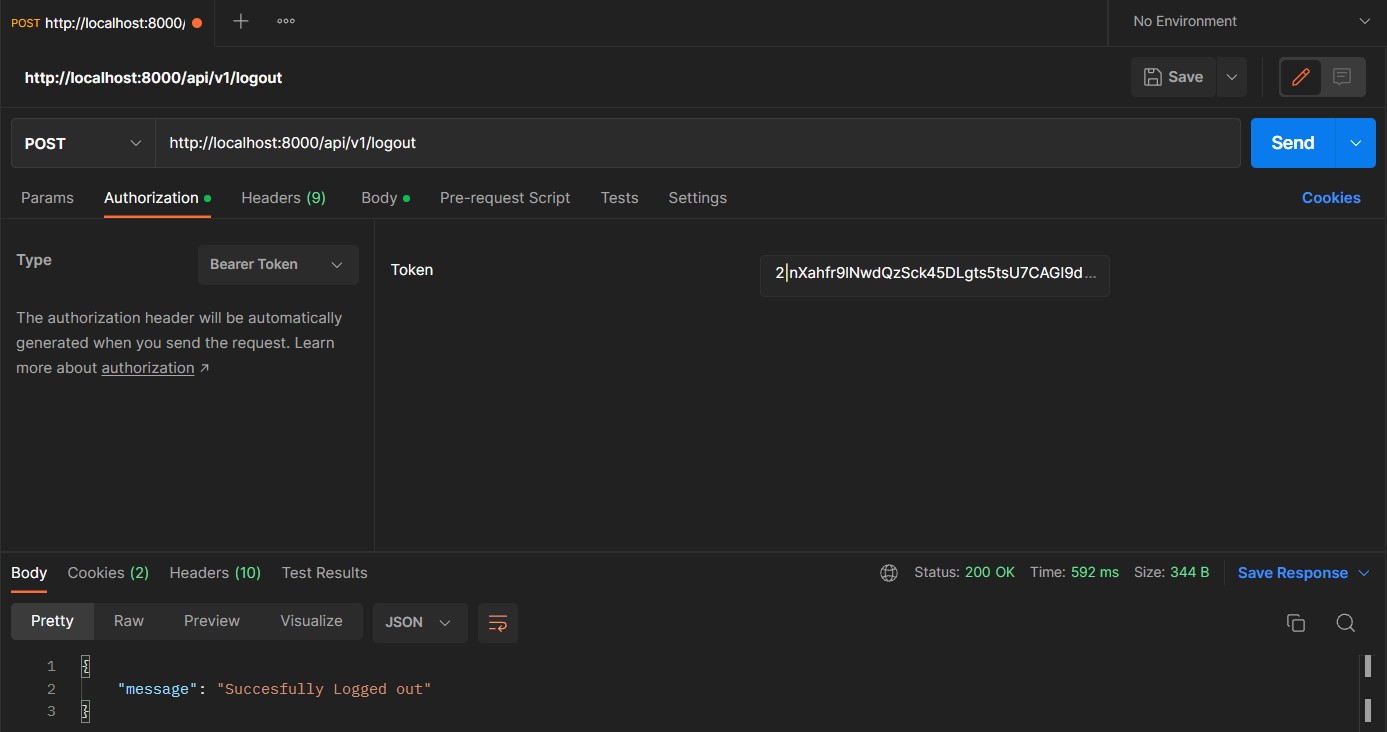This screenshot has height=732, width=1387.
Task: Click the Save request icon
Action: pyautogui.click(x=1172, y=76)
